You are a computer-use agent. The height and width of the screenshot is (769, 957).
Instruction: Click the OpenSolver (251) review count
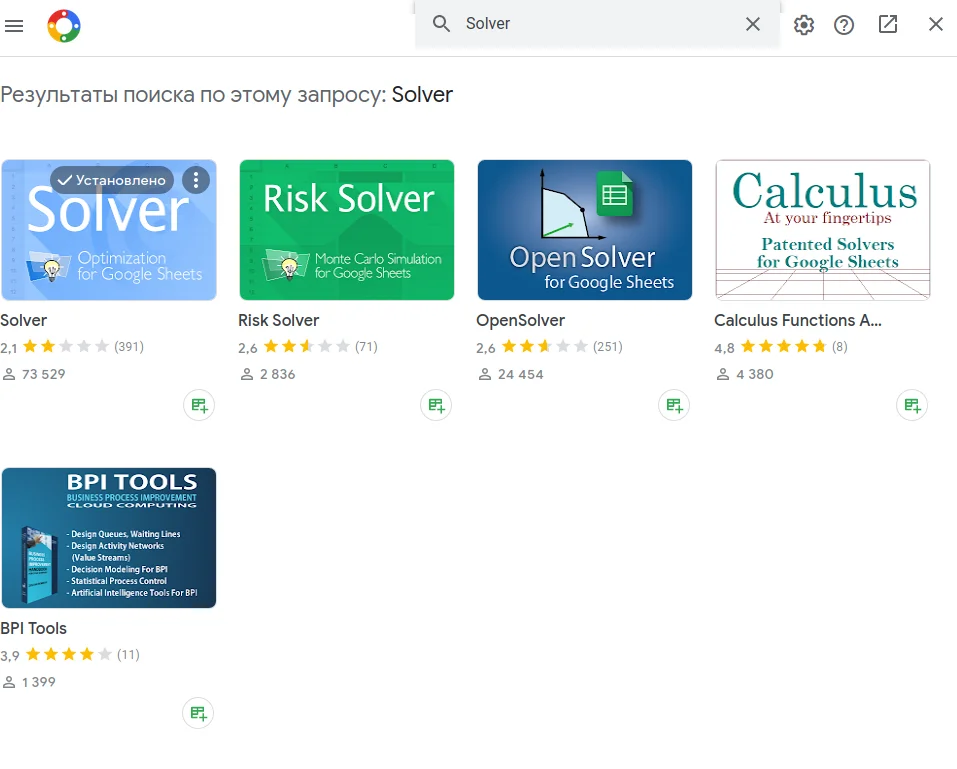[607, 347]
